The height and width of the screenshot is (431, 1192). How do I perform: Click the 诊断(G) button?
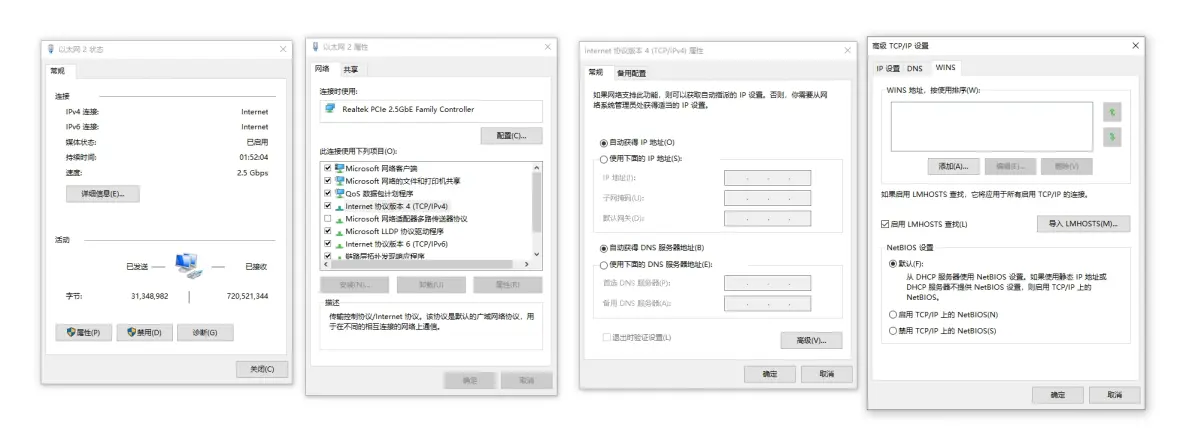pos(205,332)
